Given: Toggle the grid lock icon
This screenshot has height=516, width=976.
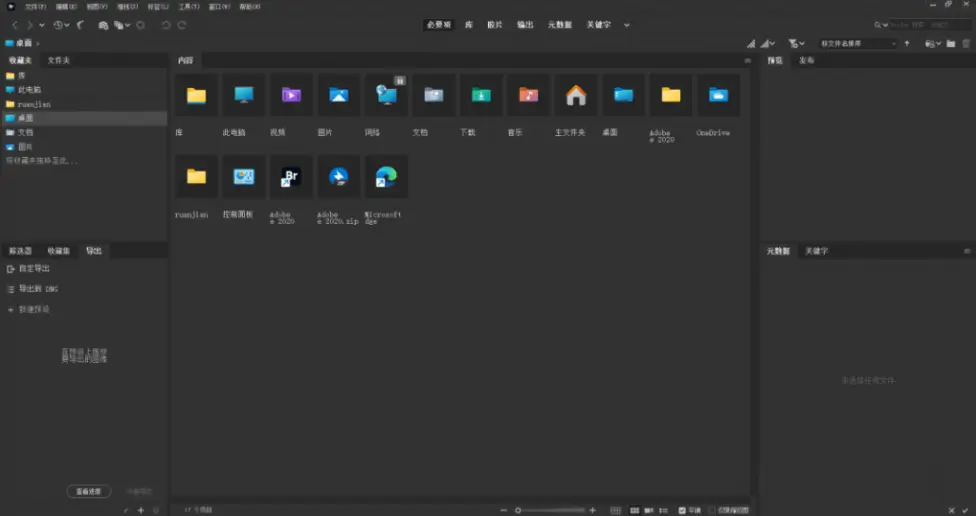Looking at the screenshot, I should tap(616, 510).
